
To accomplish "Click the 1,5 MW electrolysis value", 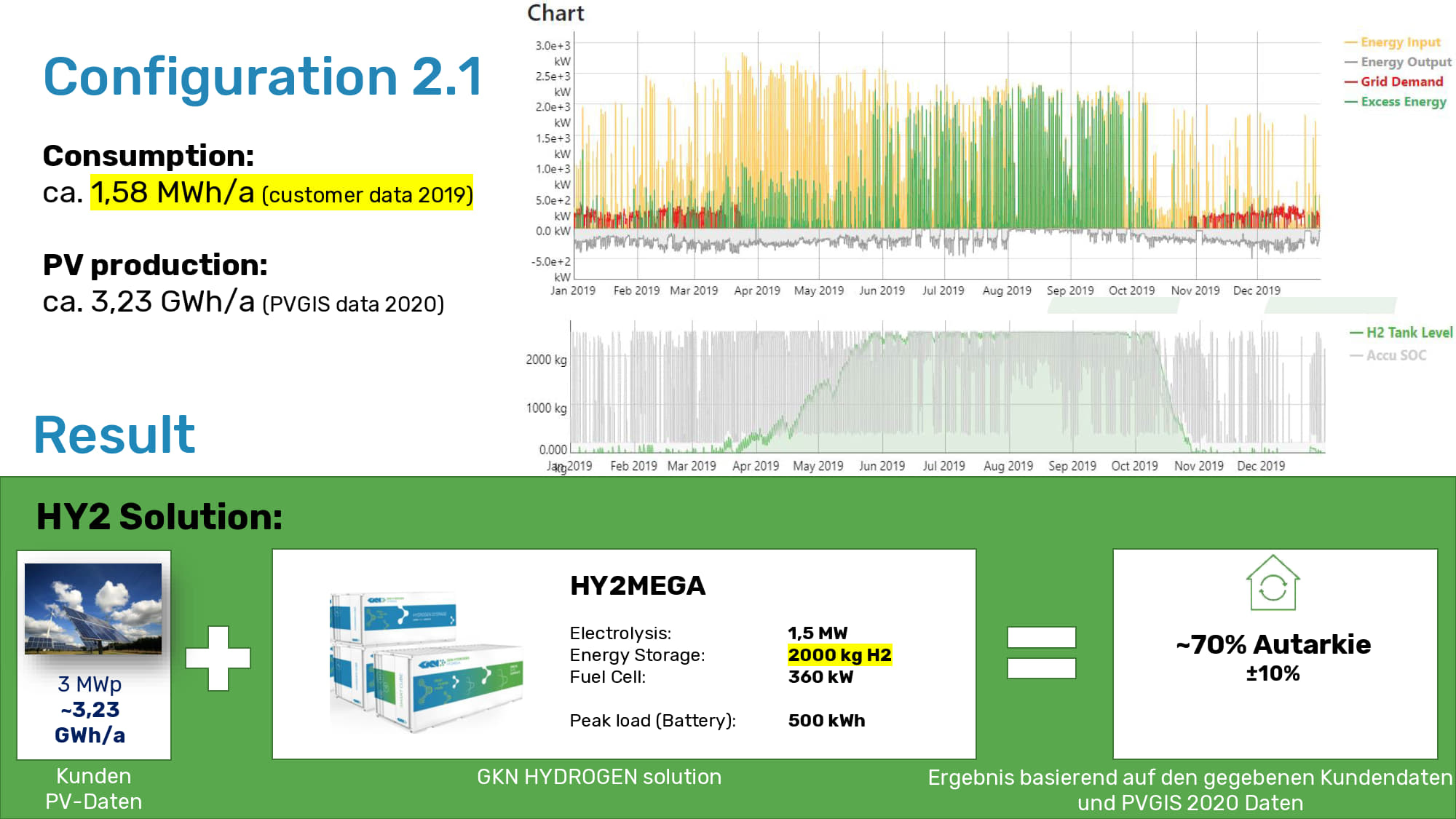I will (x=818, y=633).
